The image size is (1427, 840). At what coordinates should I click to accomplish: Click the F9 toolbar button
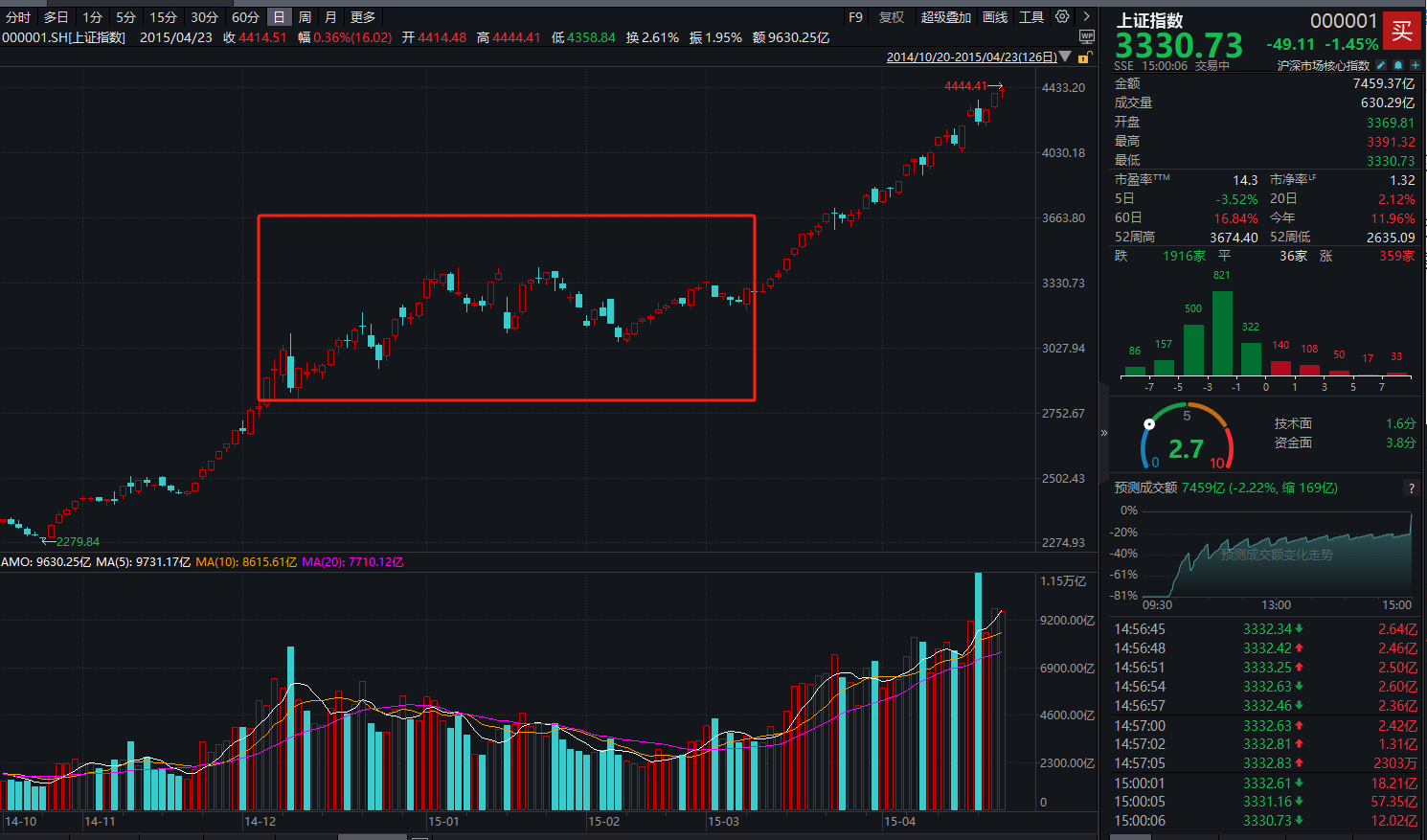(x=855, y=17)
